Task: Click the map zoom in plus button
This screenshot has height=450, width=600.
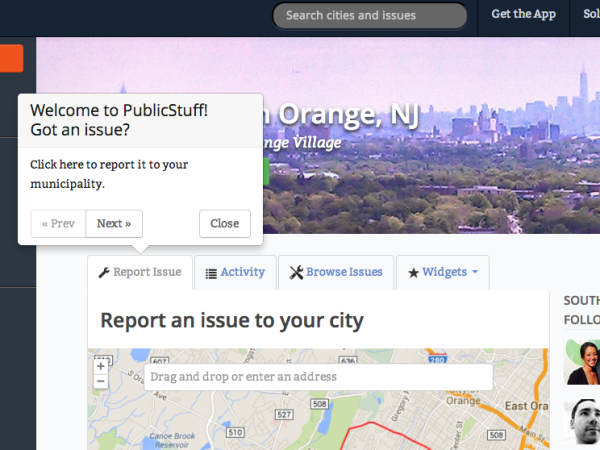Action: 101,366
